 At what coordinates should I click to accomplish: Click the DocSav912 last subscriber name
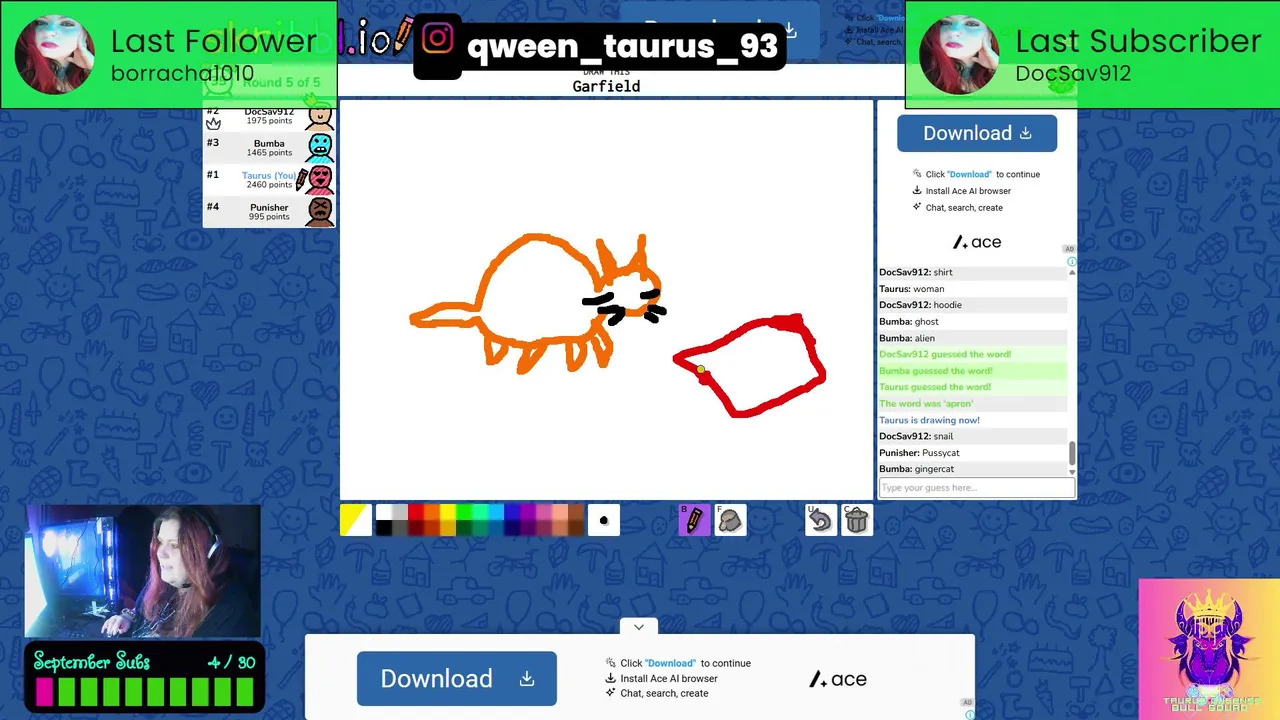1073,73
